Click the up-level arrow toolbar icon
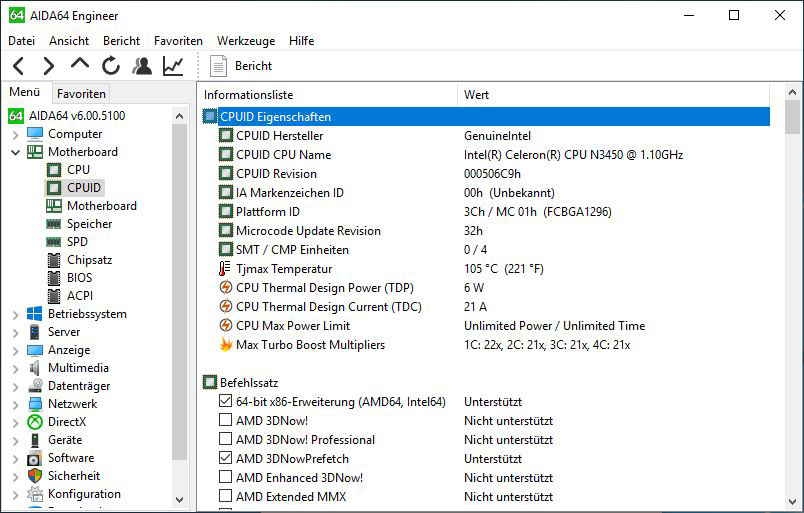 point(79,65)
